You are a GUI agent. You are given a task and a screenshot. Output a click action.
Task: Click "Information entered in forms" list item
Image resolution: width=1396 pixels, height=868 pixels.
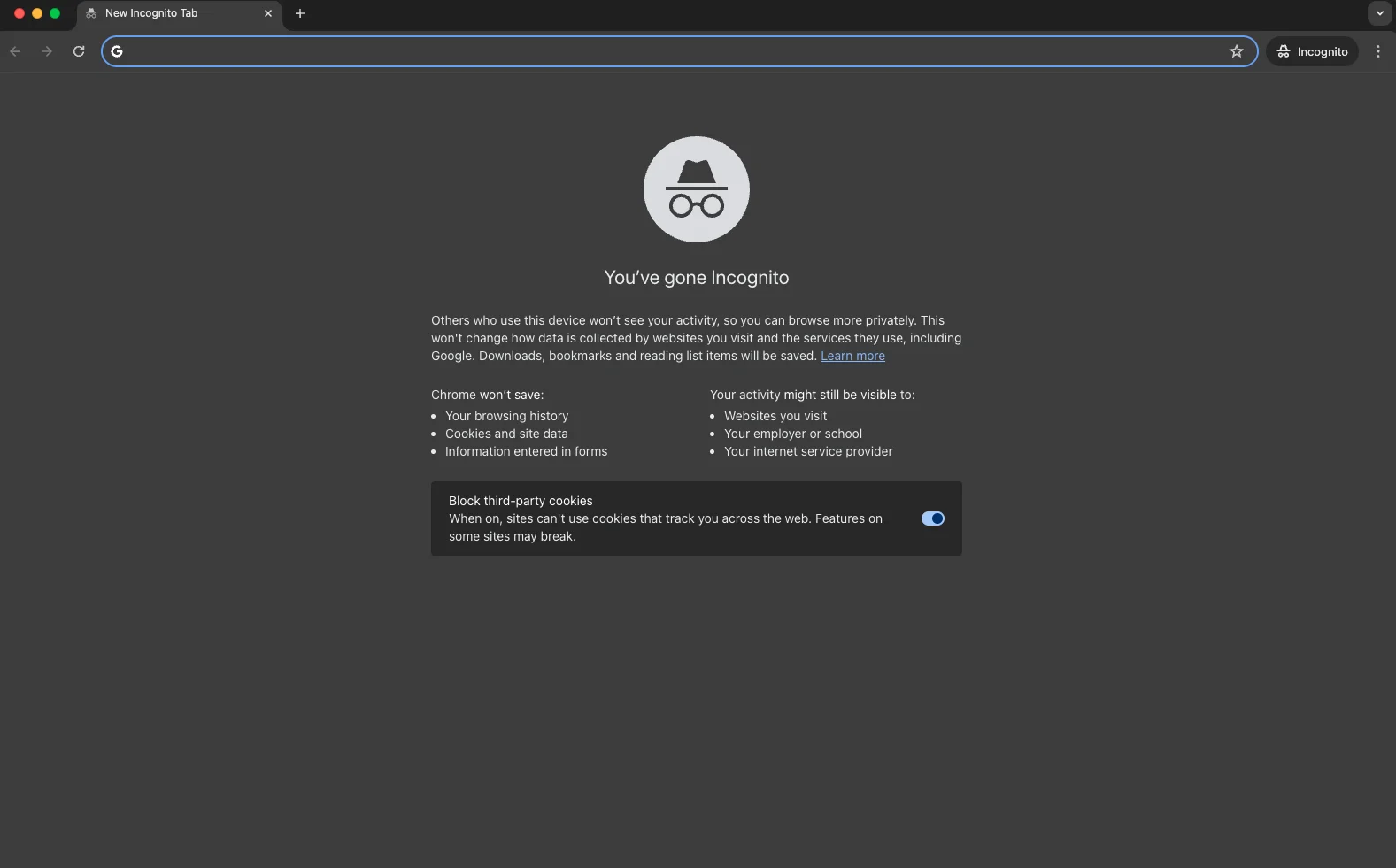click(x=526, y=451)
